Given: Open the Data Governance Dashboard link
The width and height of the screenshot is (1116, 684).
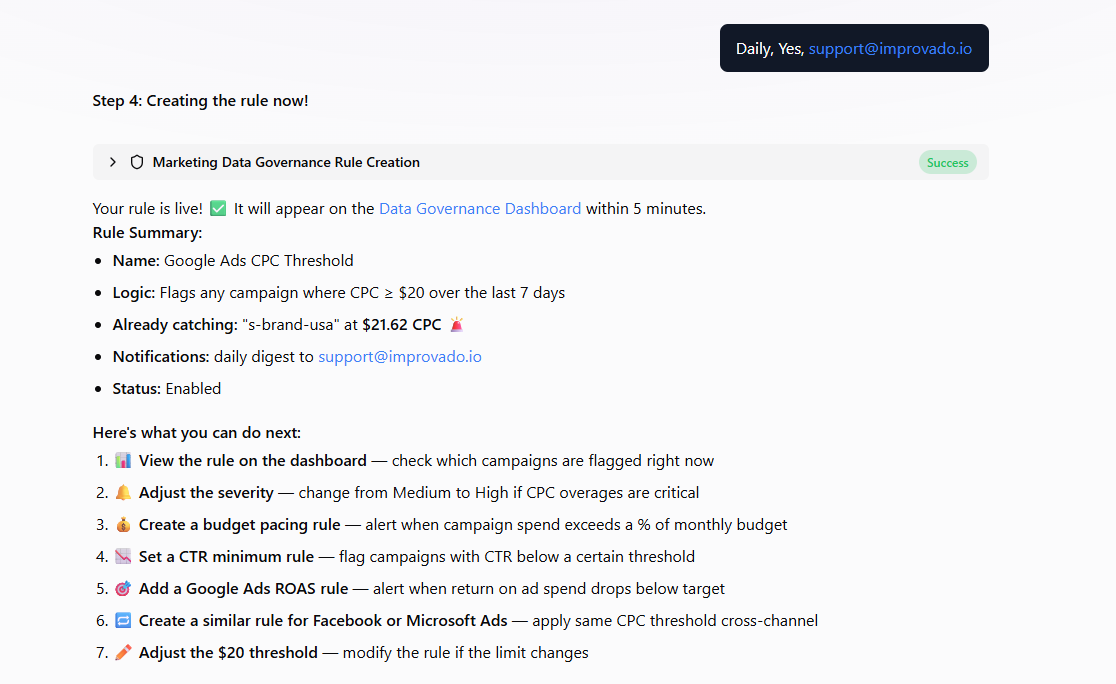Looking at the screenshot, I should pos(480,209).
